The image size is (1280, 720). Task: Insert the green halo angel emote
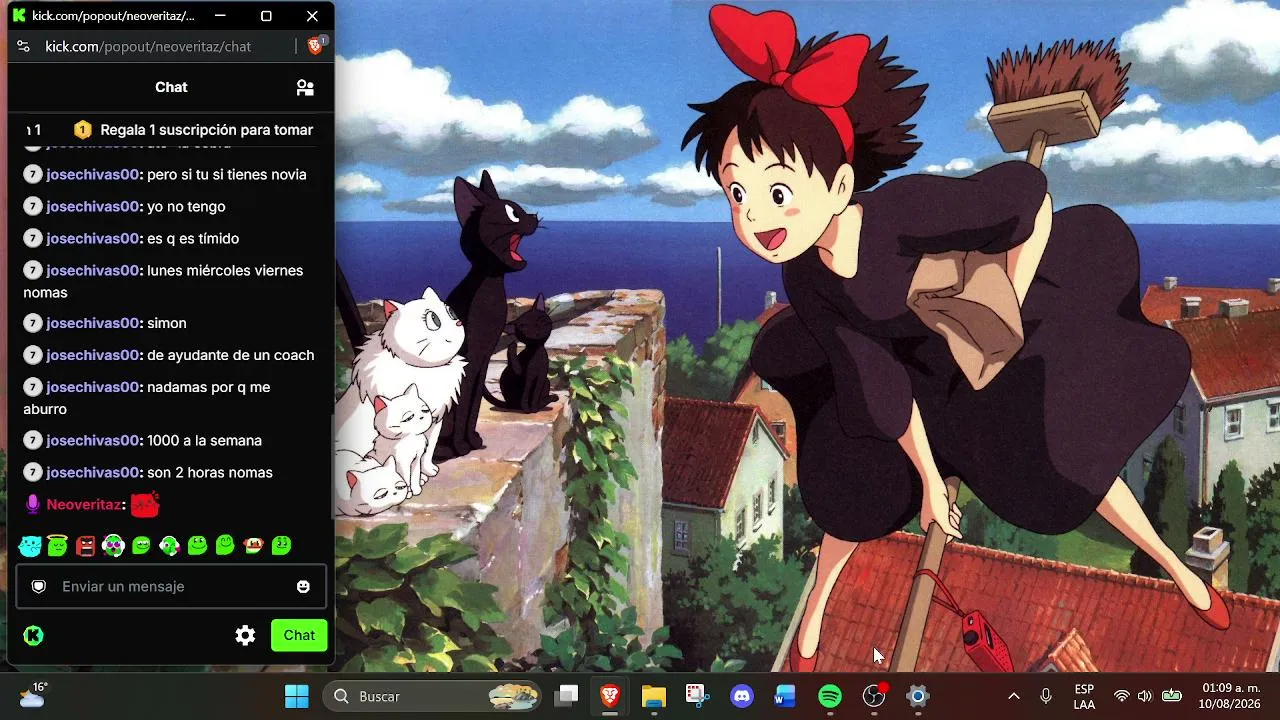coord(58,545)
